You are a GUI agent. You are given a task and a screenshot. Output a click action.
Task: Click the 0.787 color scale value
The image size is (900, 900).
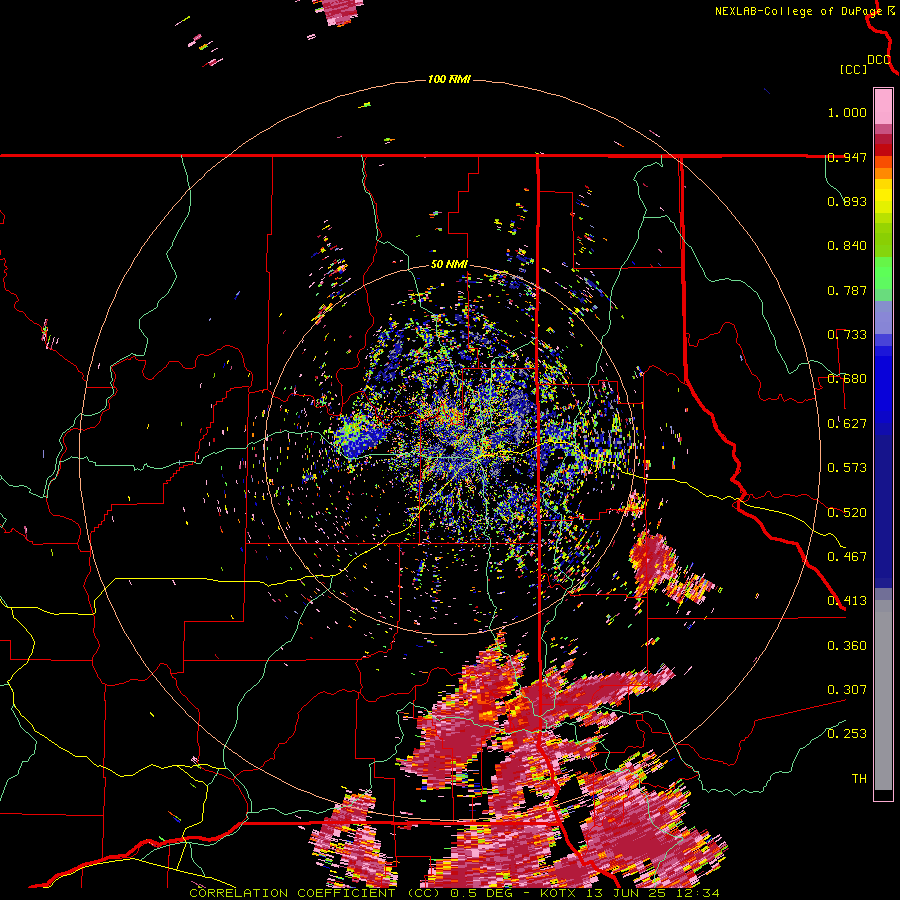coord(847,290)
